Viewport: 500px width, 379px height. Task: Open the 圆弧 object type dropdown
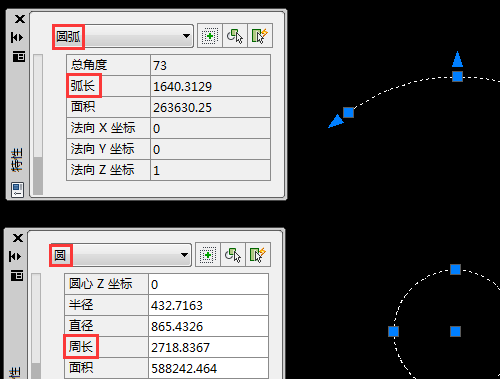[123, 36]
